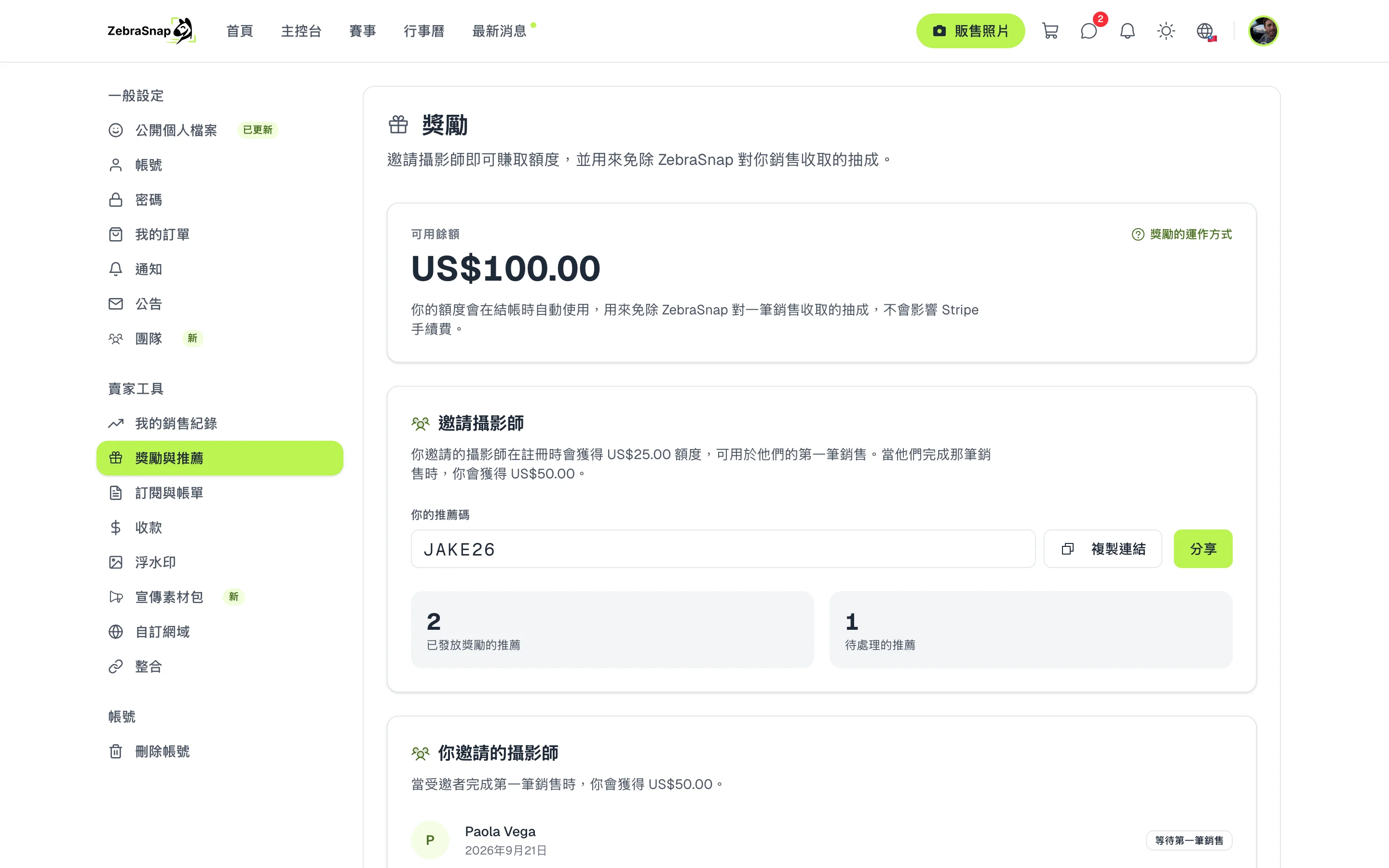Click the Paola Vega name text
Viewport: 1389px width, 868px height.
[500, 831]
